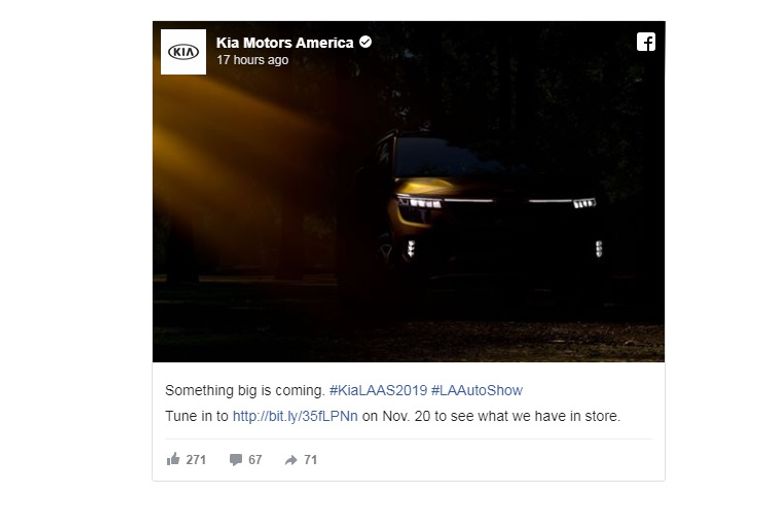Image resolution: width=768 pixels, height=515 pixels.
Task: Open the #KiaLAAS2019 hashtag
Action: pyautogui.click(x=378, y=391)
